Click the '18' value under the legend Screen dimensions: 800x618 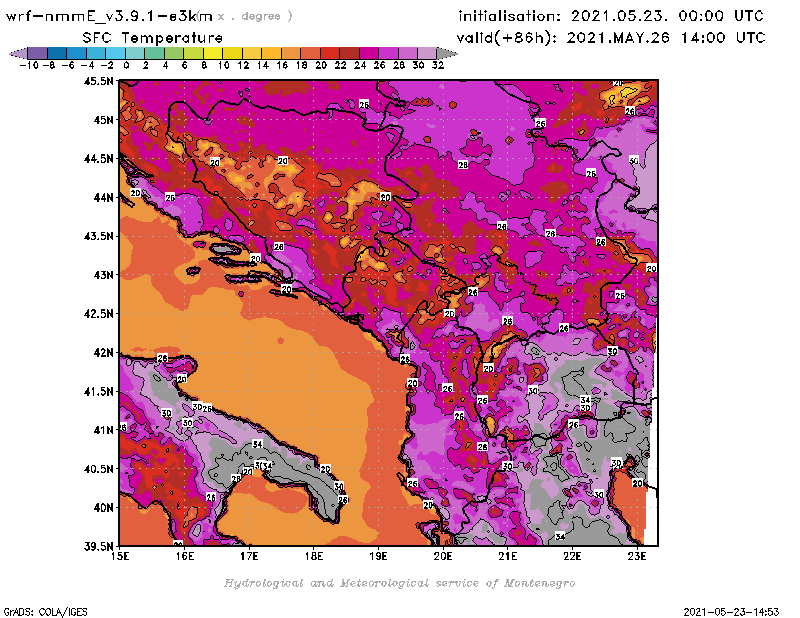point(302,65)
